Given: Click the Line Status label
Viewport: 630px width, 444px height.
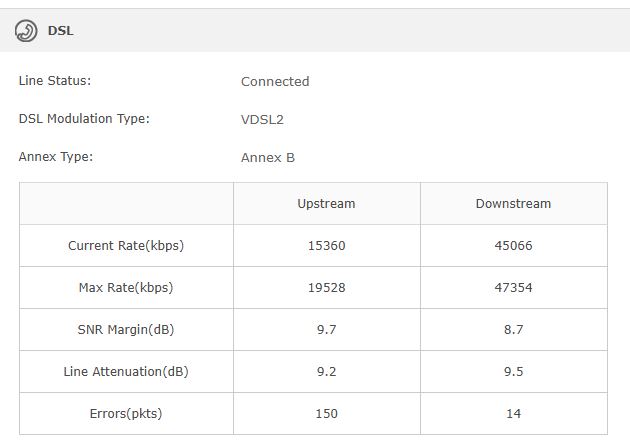Looking at the screenshot, I should coord(55,81).
